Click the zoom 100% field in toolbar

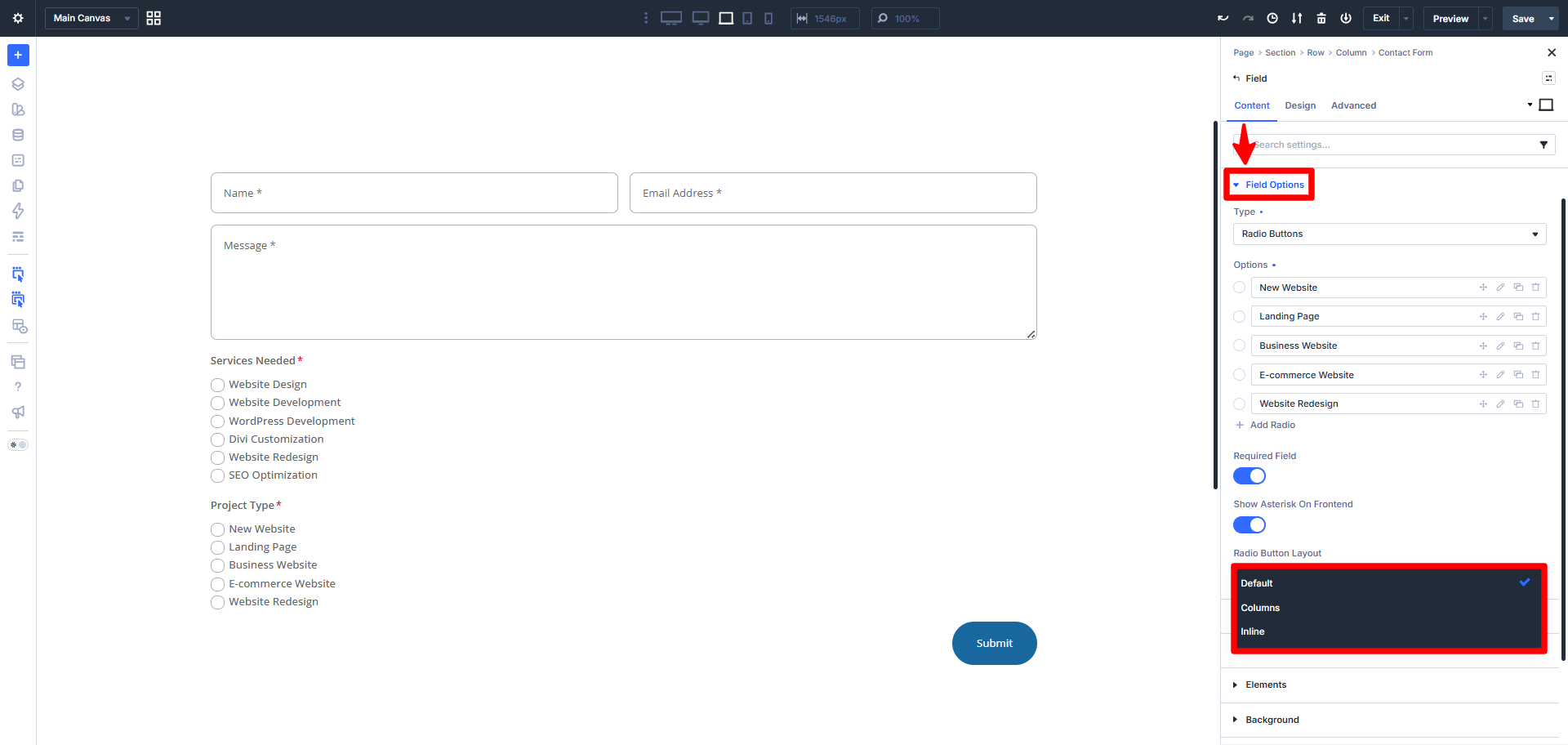[x=905, y=18]
